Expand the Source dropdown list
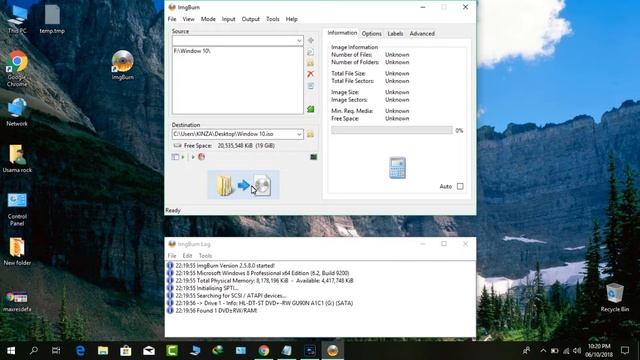640x360 pixels. tap(299, 41)
